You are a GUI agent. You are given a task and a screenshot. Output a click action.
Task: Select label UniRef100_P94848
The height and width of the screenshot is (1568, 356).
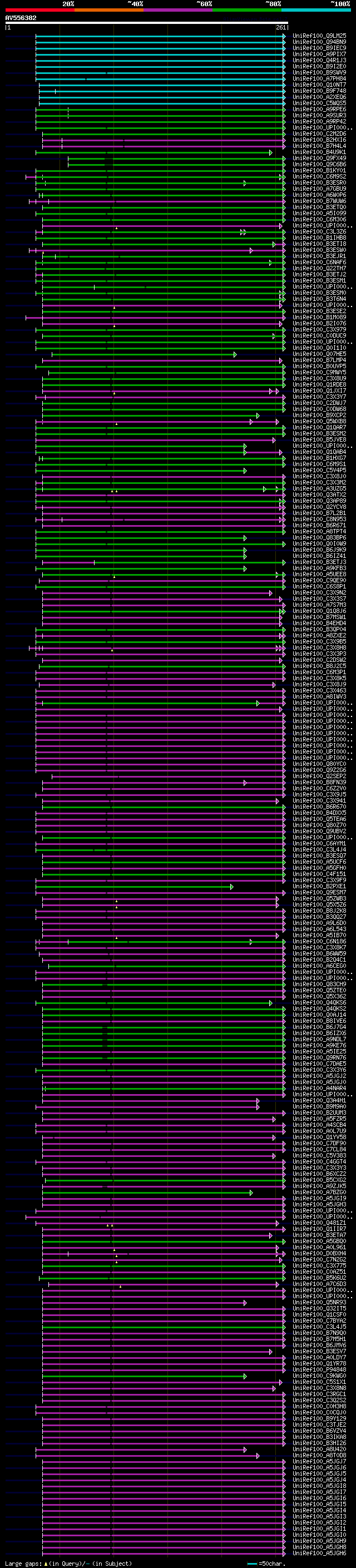pos(319,1369)
